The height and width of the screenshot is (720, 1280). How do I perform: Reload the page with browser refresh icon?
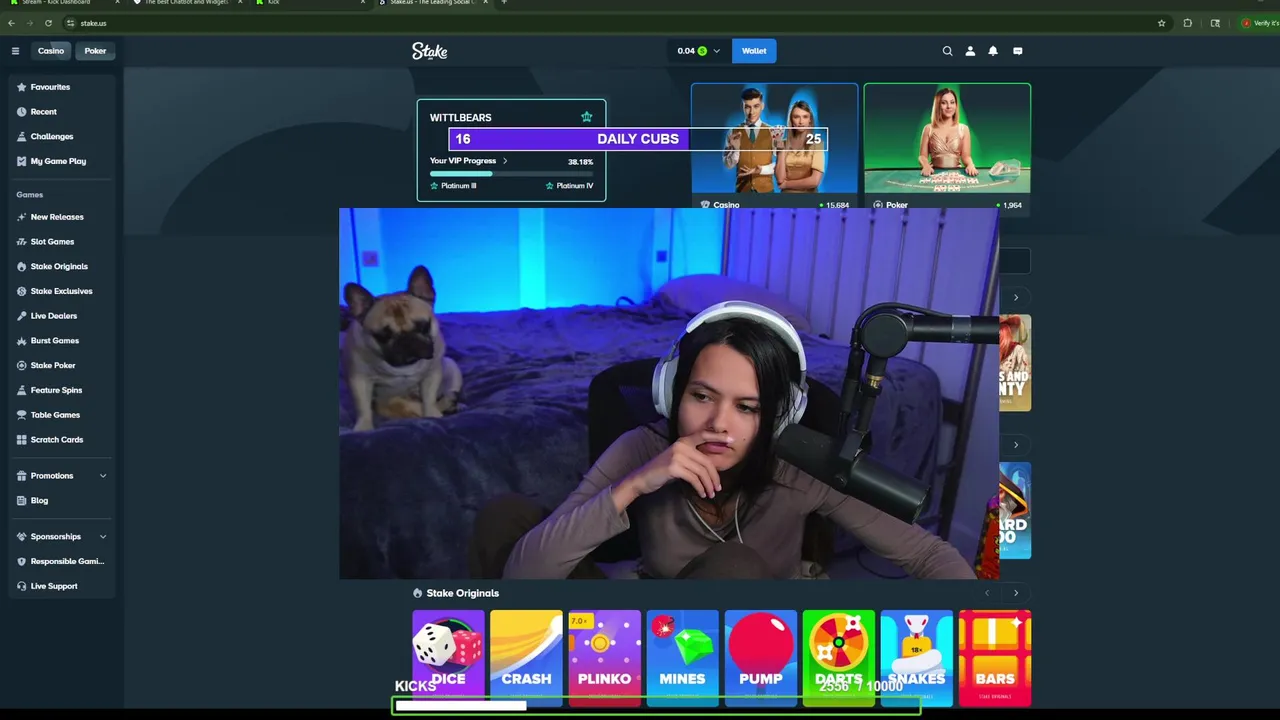(x=48, y=23)
